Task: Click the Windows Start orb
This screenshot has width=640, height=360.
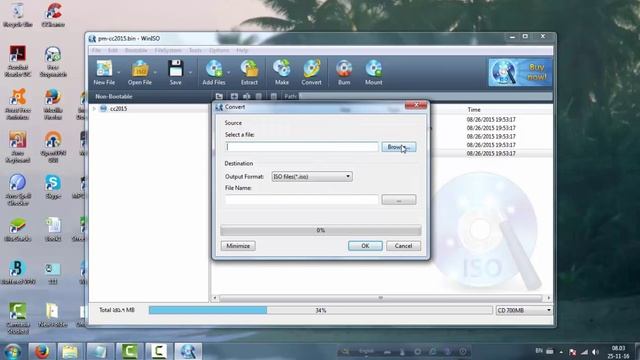Action: click(13, 351)
